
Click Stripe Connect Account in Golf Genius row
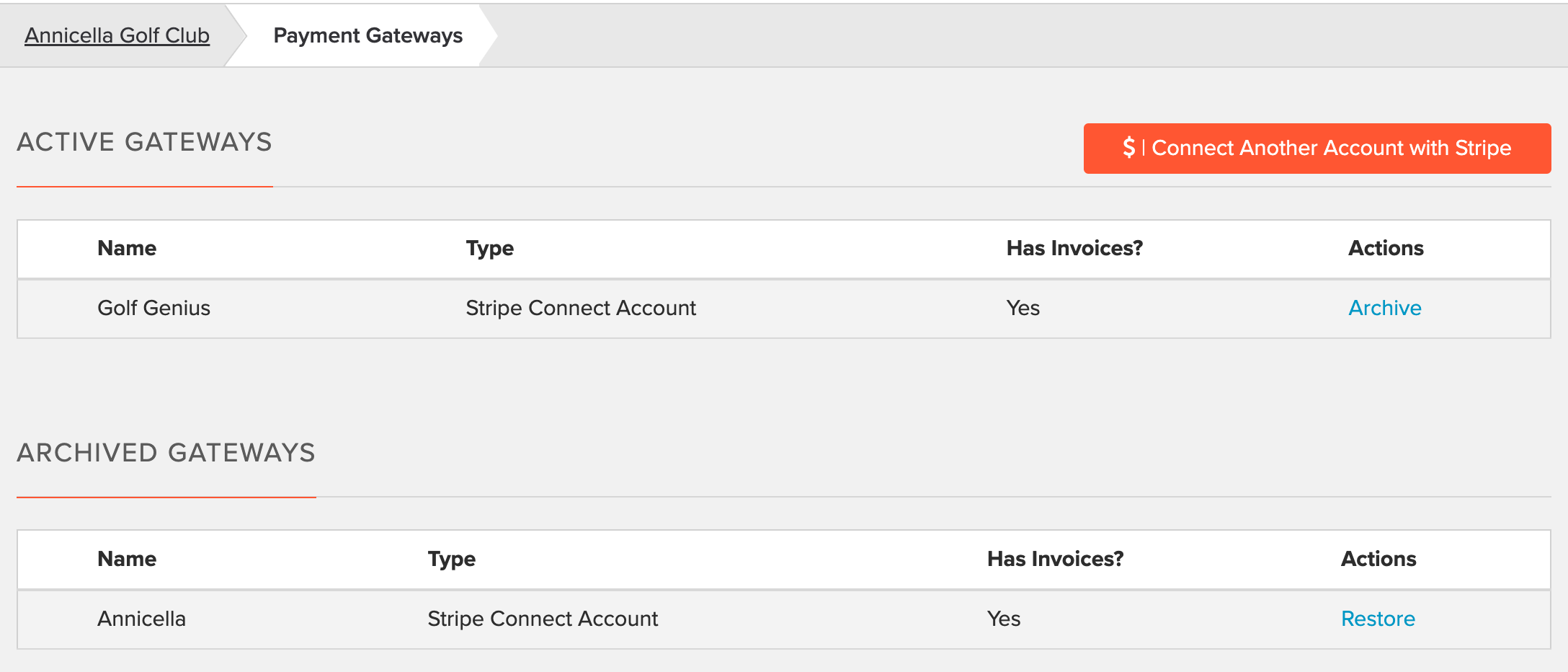pos(581,308)
